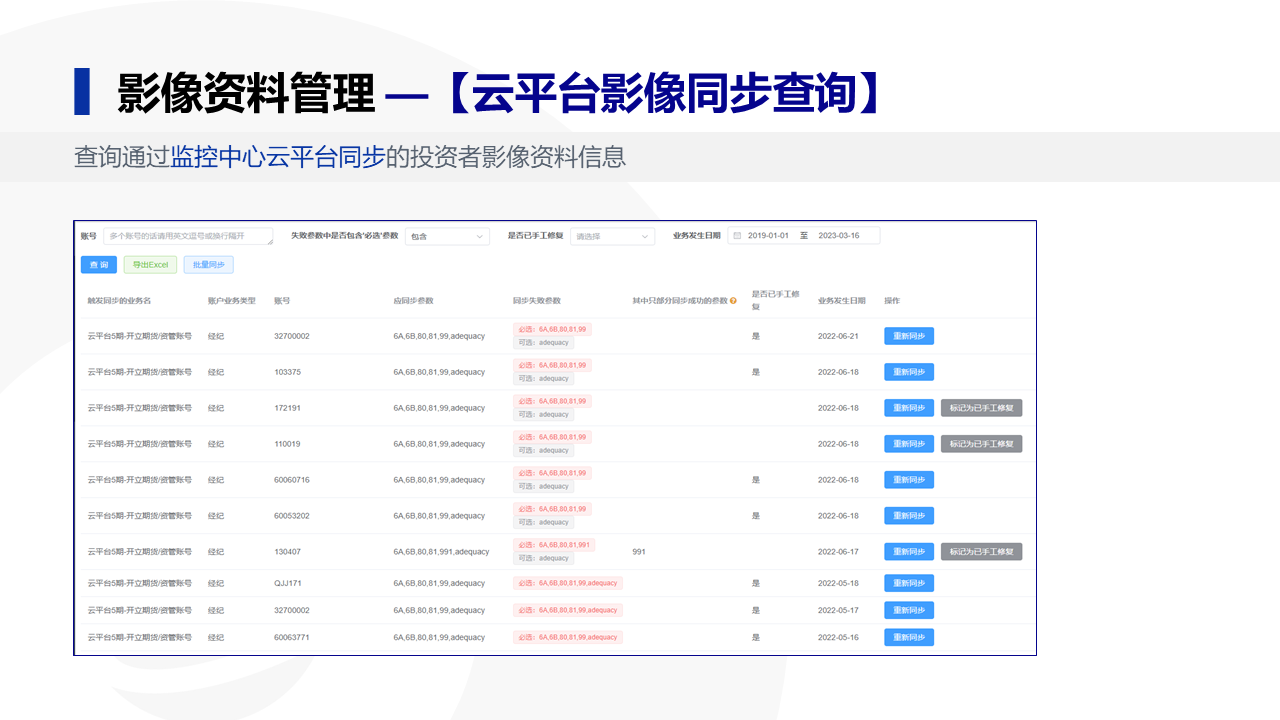Click account number 130407 in the table
Viewport: 1280px width, 720px height.
[288, 552]
